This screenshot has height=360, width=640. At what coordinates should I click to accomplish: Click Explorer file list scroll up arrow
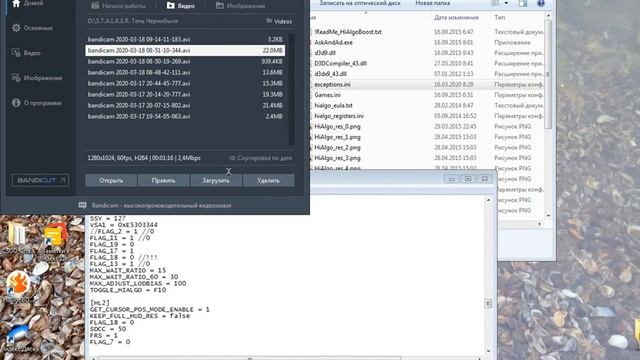(x=548, y=16)
